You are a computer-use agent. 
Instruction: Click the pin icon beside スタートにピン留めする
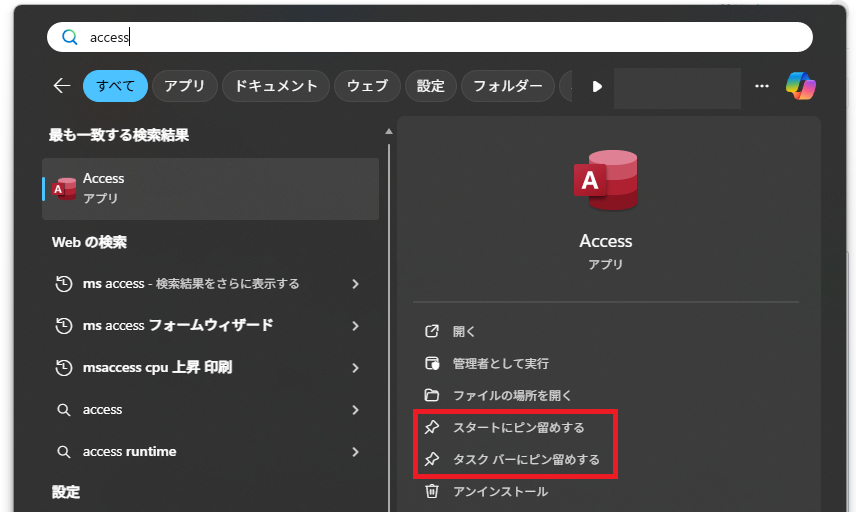click(432, 427)
